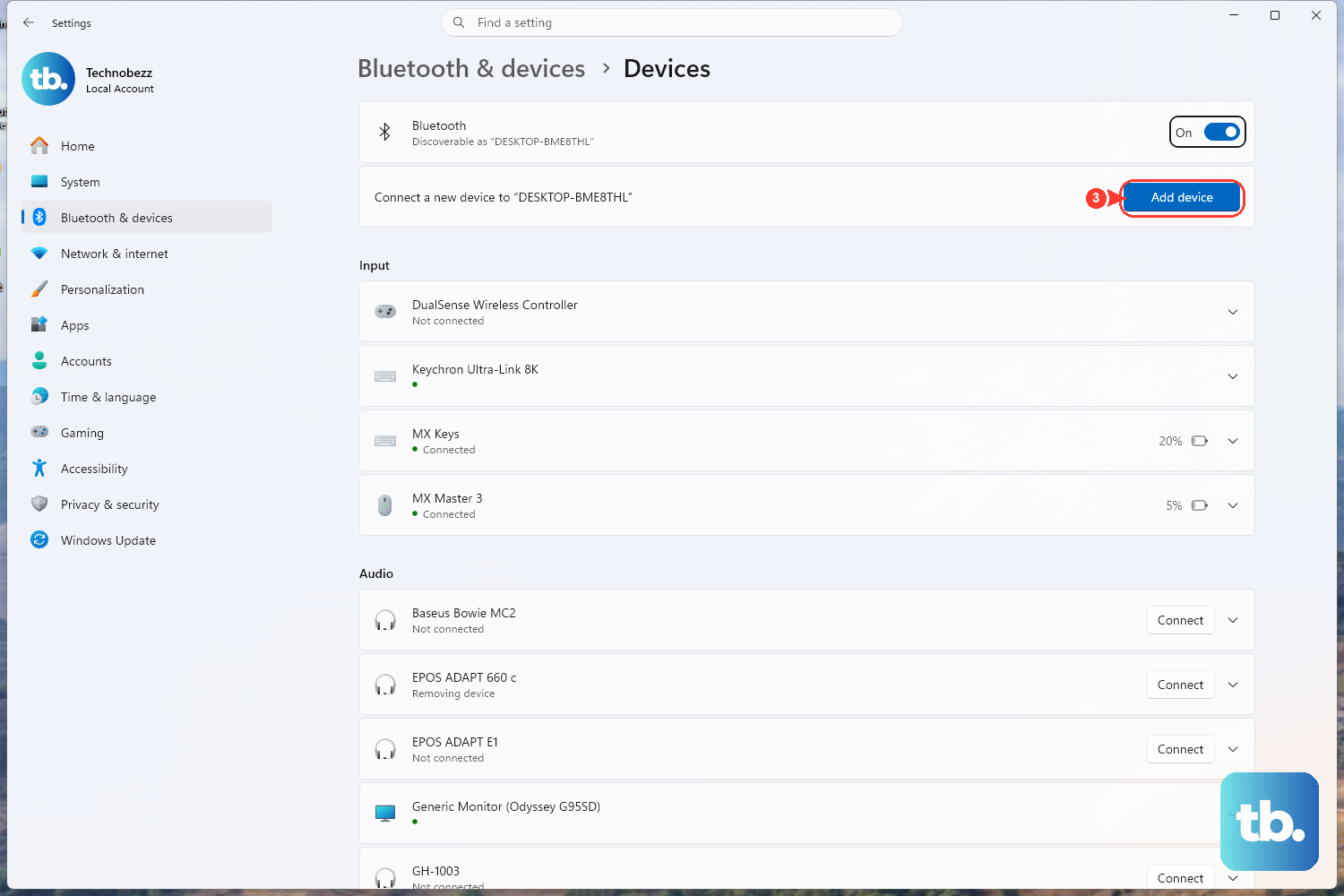
Task: Open the Apps settings section
Action: pos(147,325)
